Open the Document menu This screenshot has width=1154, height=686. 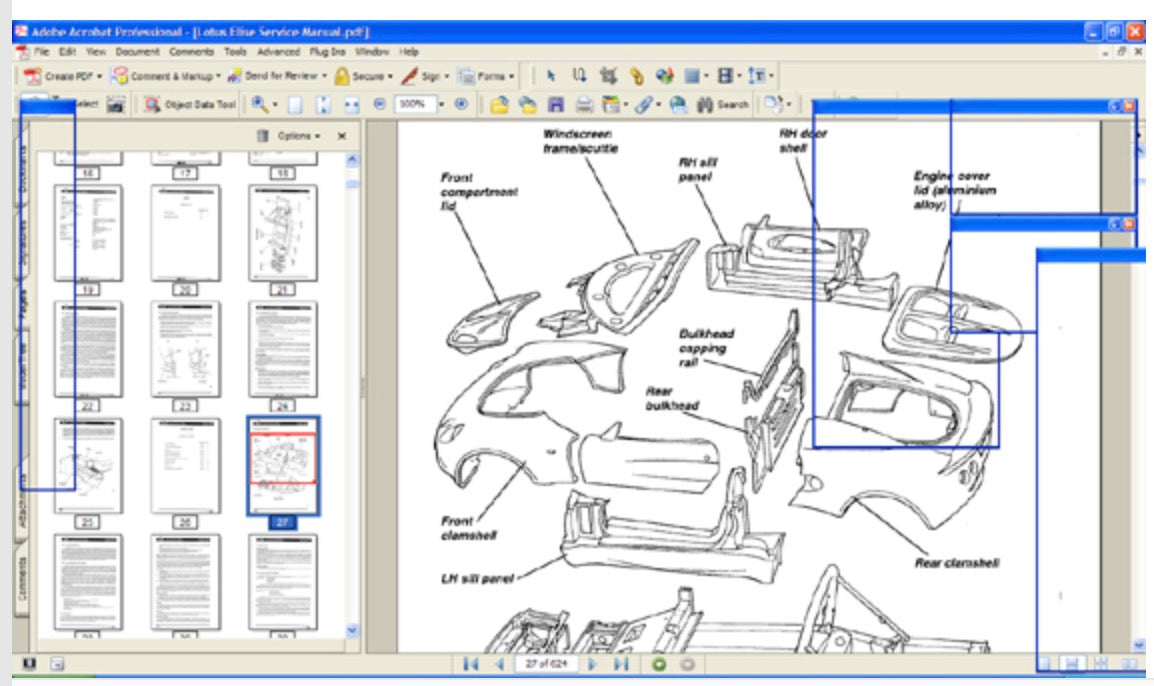(x=137, y=51)
